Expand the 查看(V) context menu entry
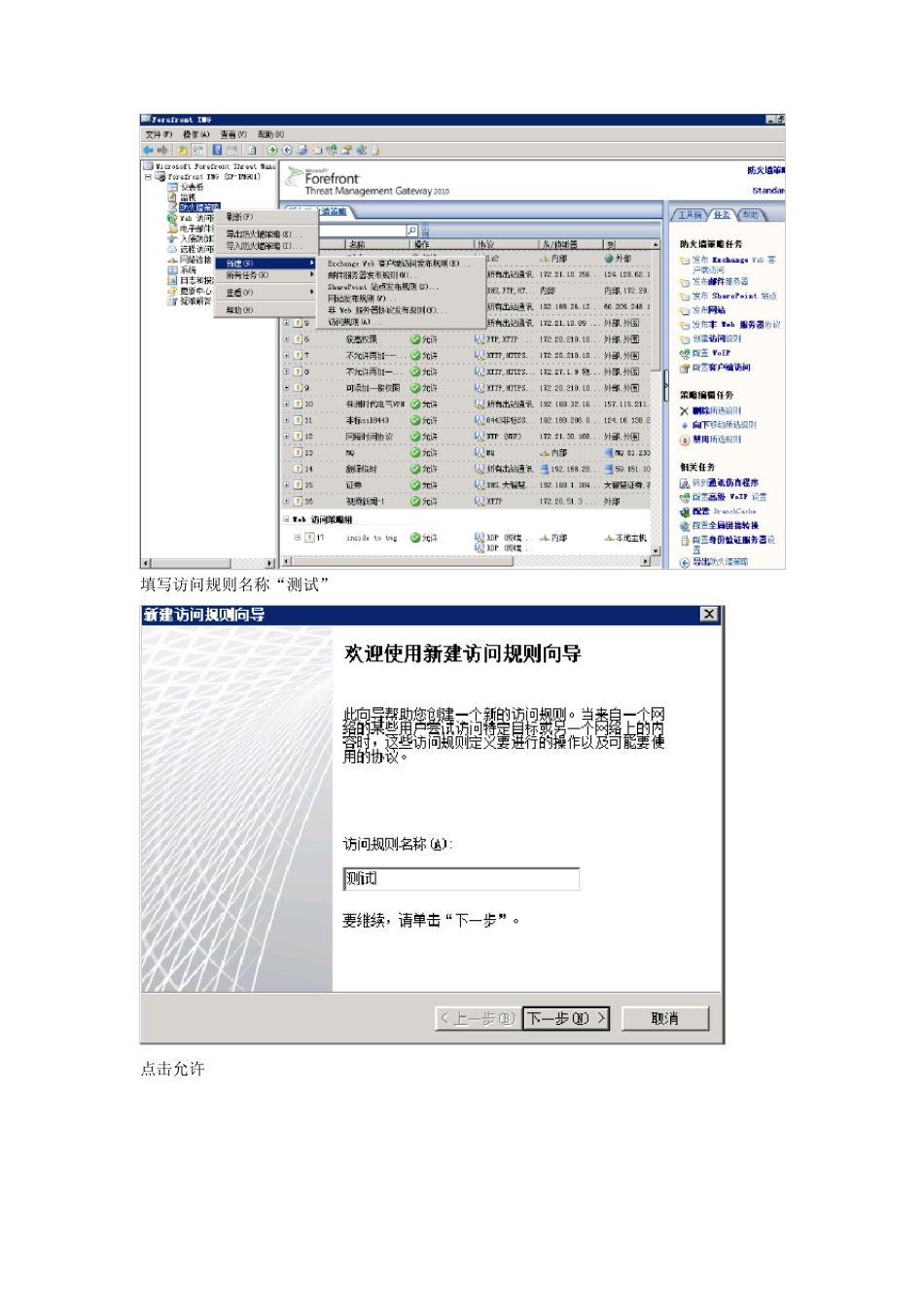Image resolution: width=924 pixels, height=1307 pixels. pyautogui.click(x=266, y=293)
